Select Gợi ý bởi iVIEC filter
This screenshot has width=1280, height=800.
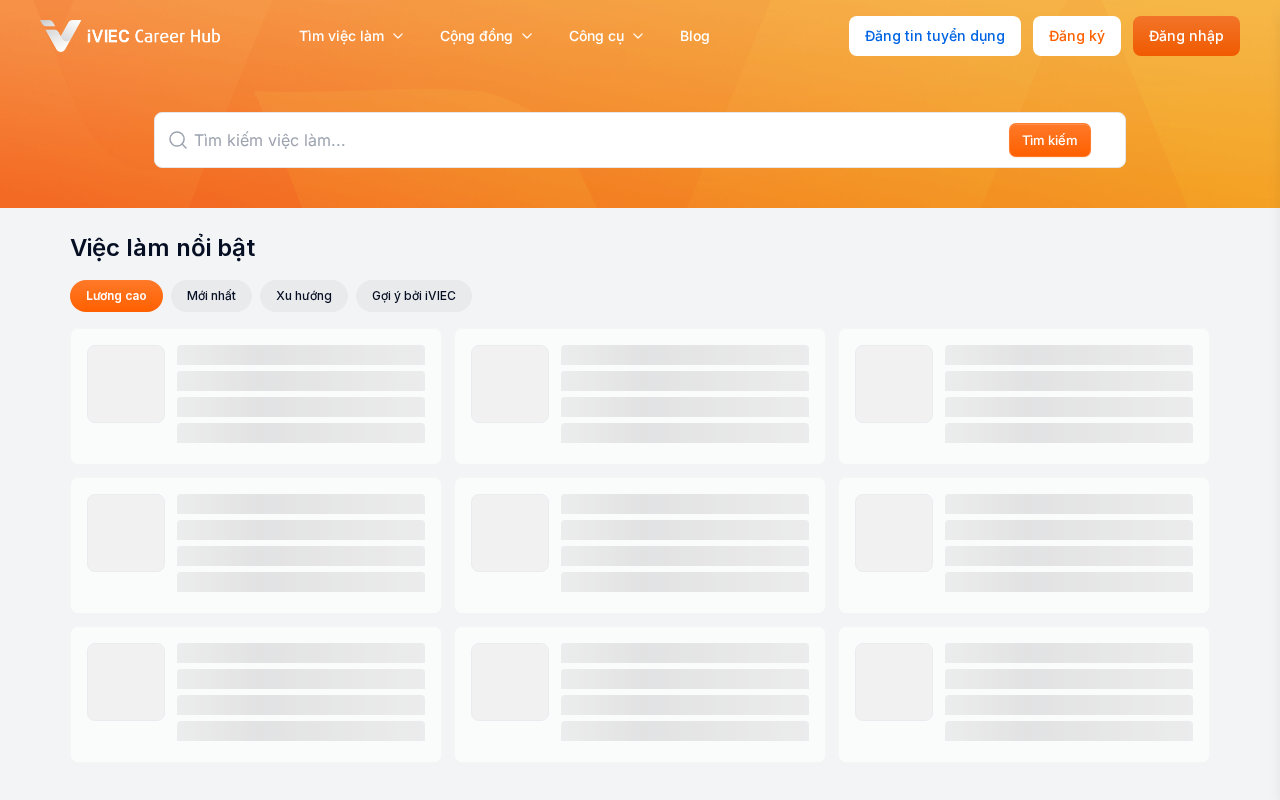pos(413,296)
